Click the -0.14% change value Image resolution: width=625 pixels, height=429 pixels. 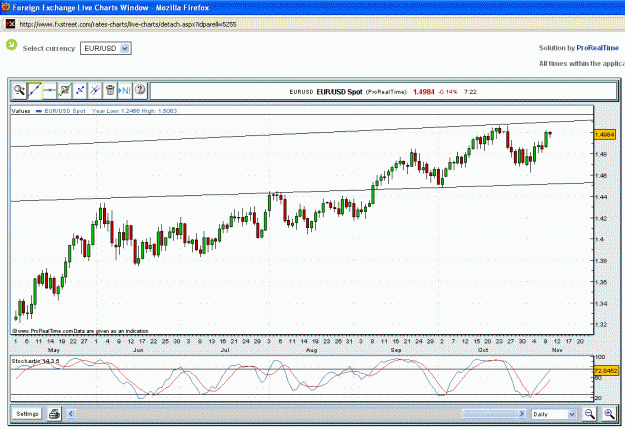[448, 92]
